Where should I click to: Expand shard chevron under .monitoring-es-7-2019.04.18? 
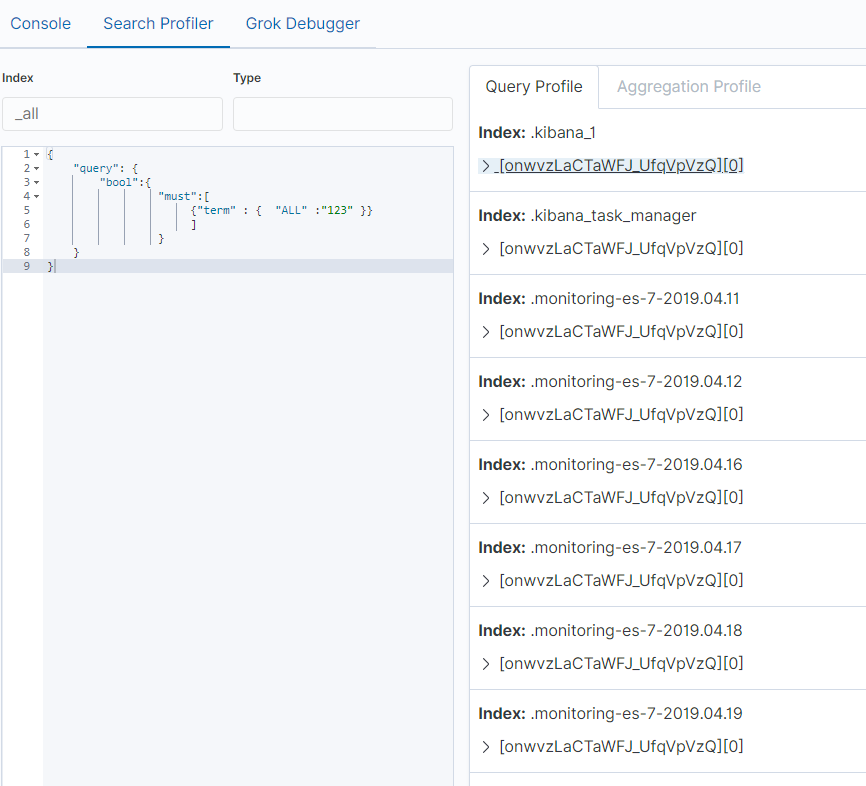coord(485,664)
